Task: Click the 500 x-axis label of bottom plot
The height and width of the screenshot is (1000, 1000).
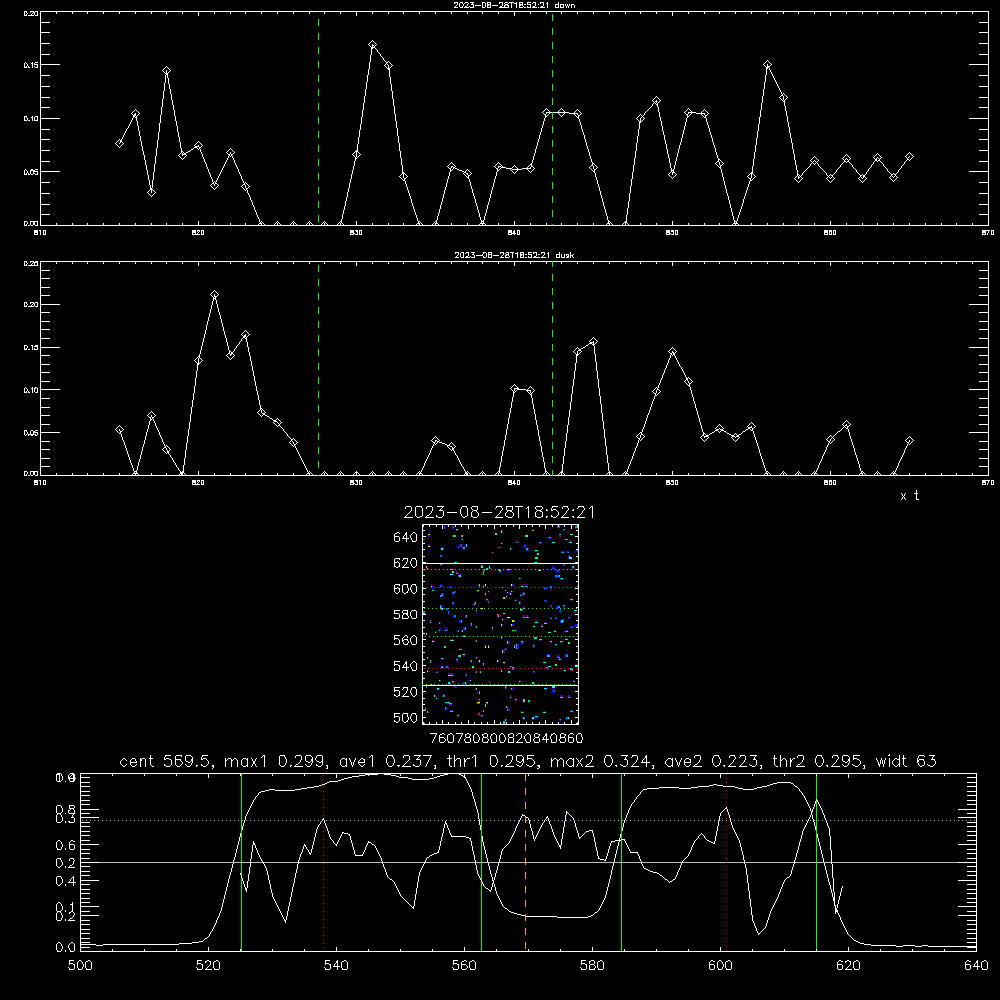Action: [80, 966]
